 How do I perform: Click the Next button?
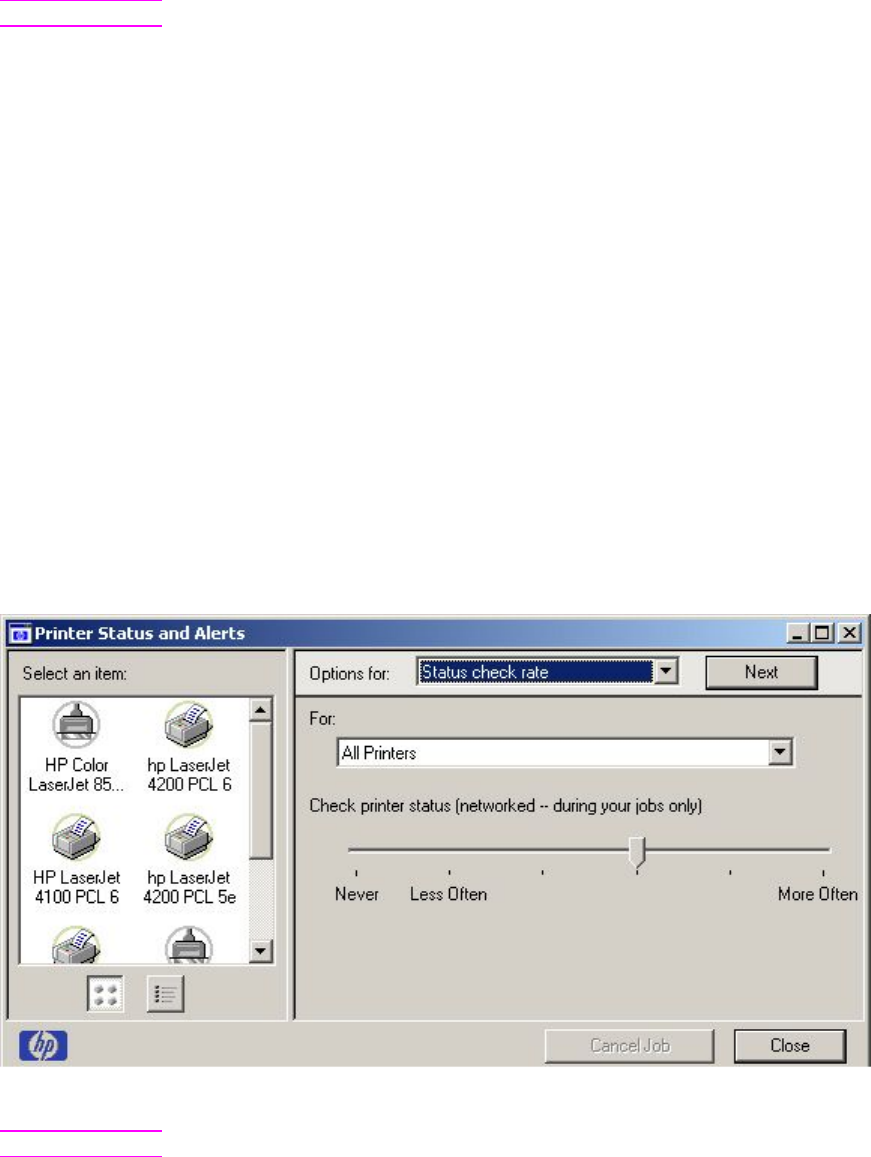tap(761, 672)
